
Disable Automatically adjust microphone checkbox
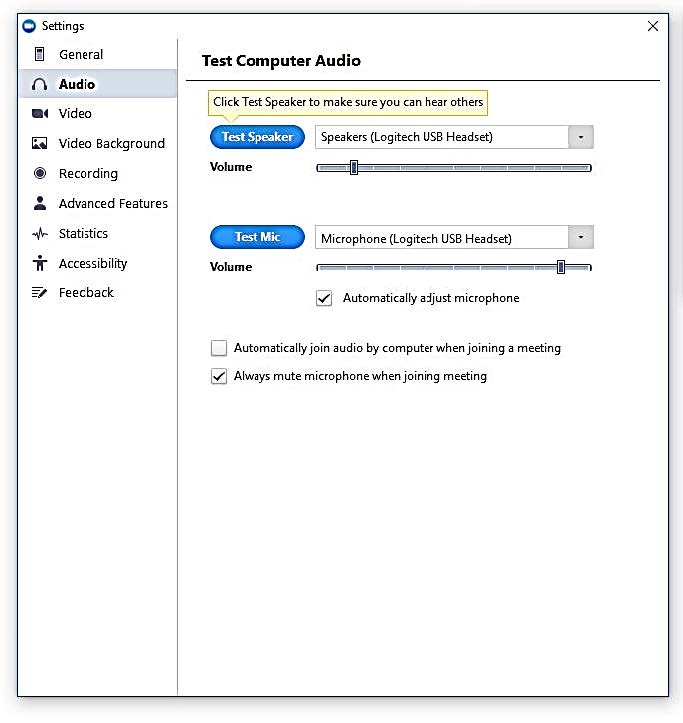[324, 298]
